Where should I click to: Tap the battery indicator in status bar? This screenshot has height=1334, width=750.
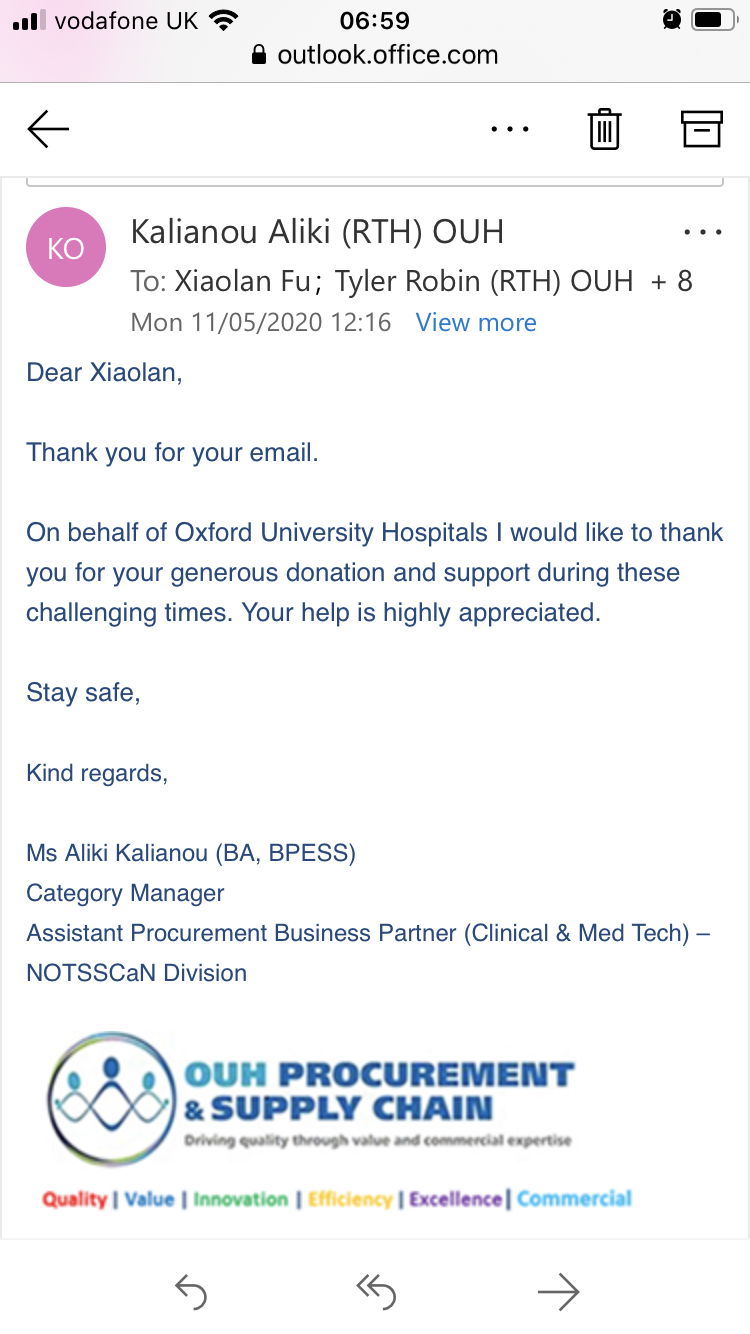pos(713,19)
